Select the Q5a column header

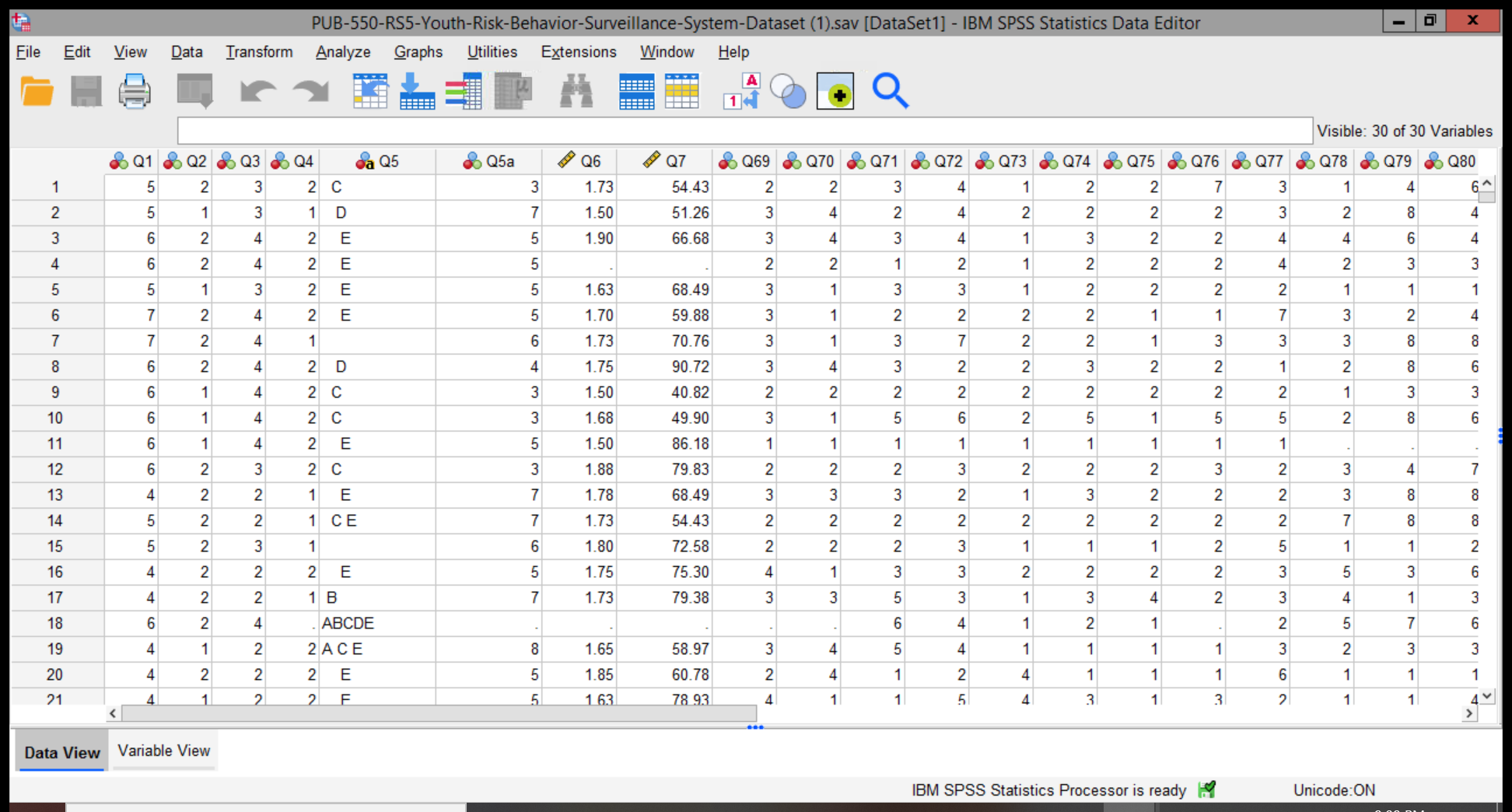tap(488, 161)
